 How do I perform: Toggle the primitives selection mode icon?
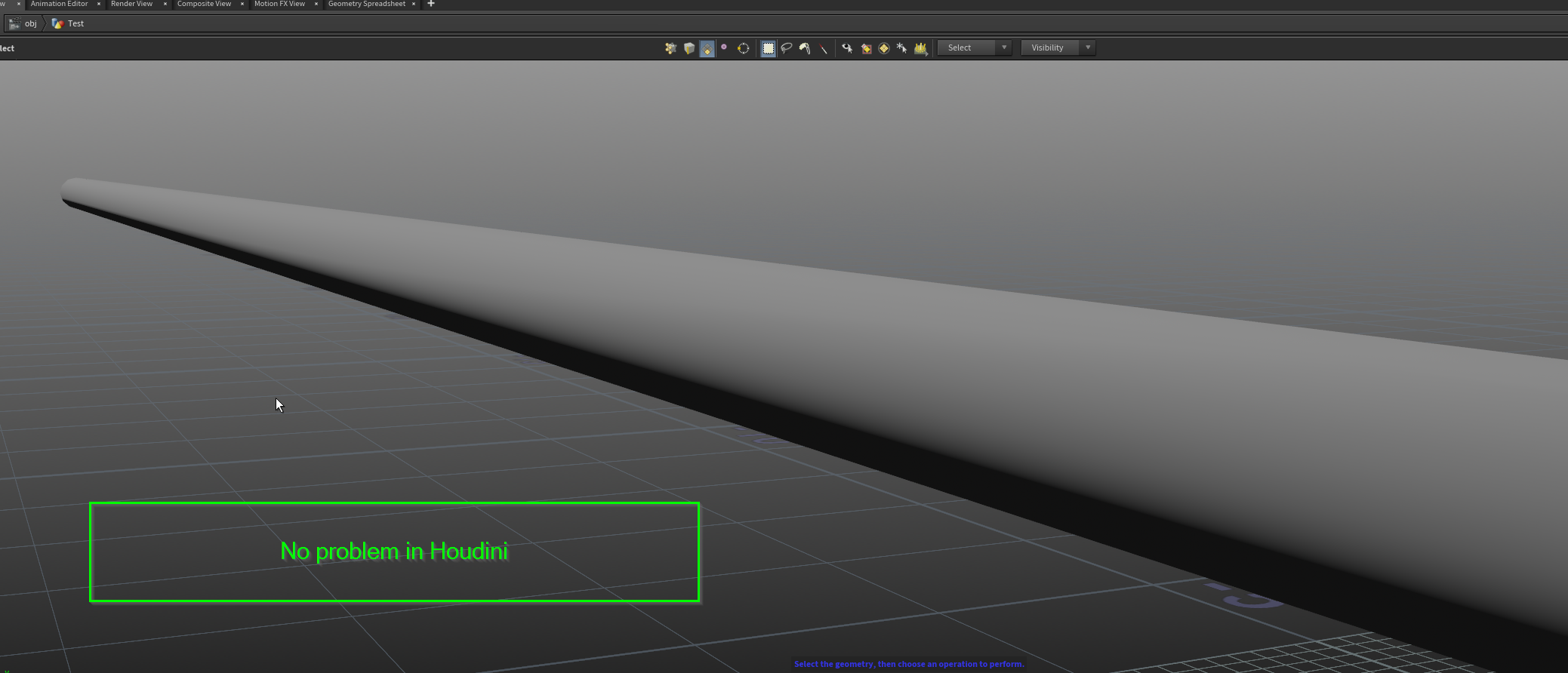coord(707,48)
